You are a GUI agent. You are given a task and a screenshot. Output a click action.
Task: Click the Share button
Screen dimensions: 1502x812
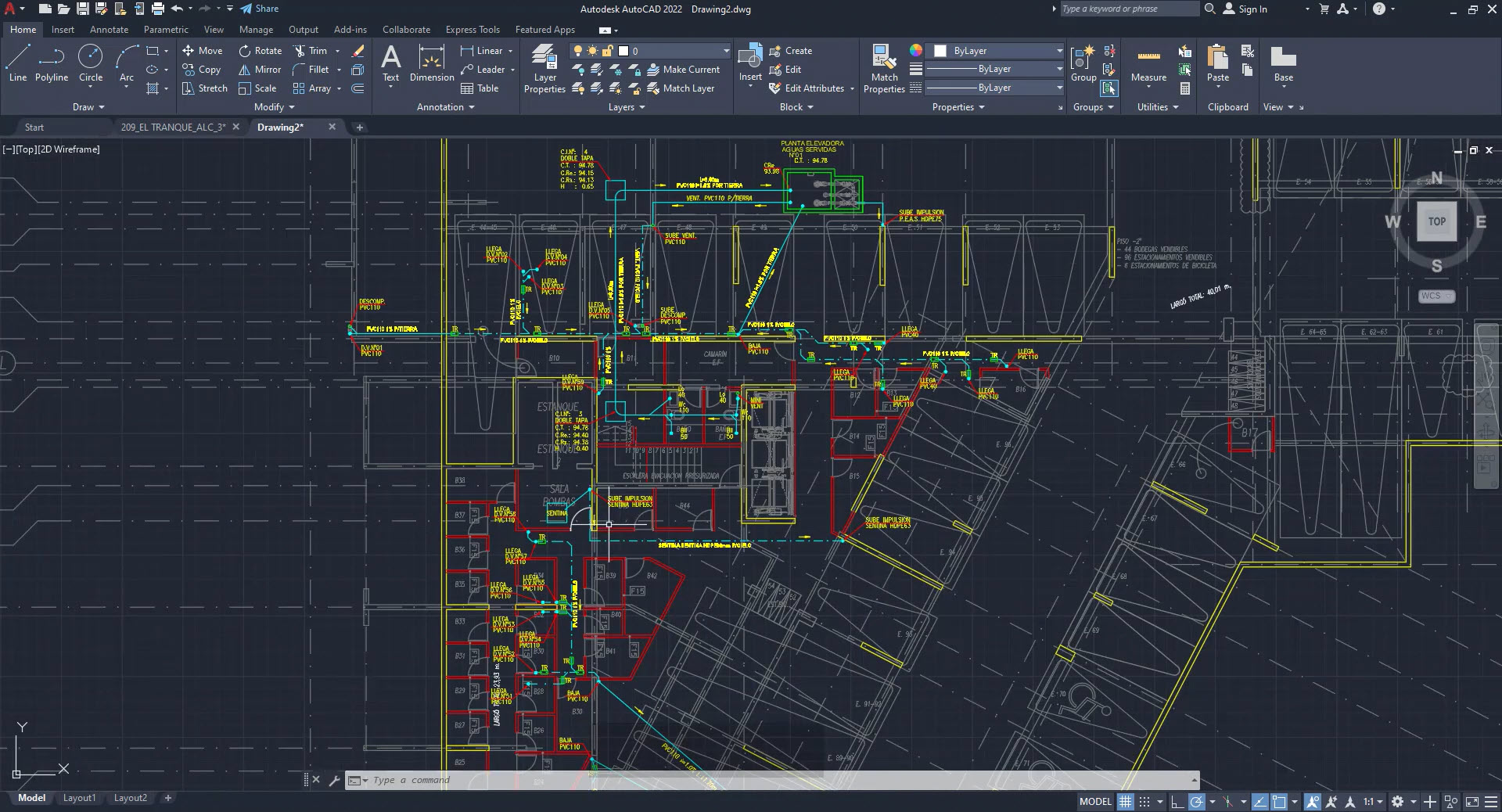click(x=259, y=9)
